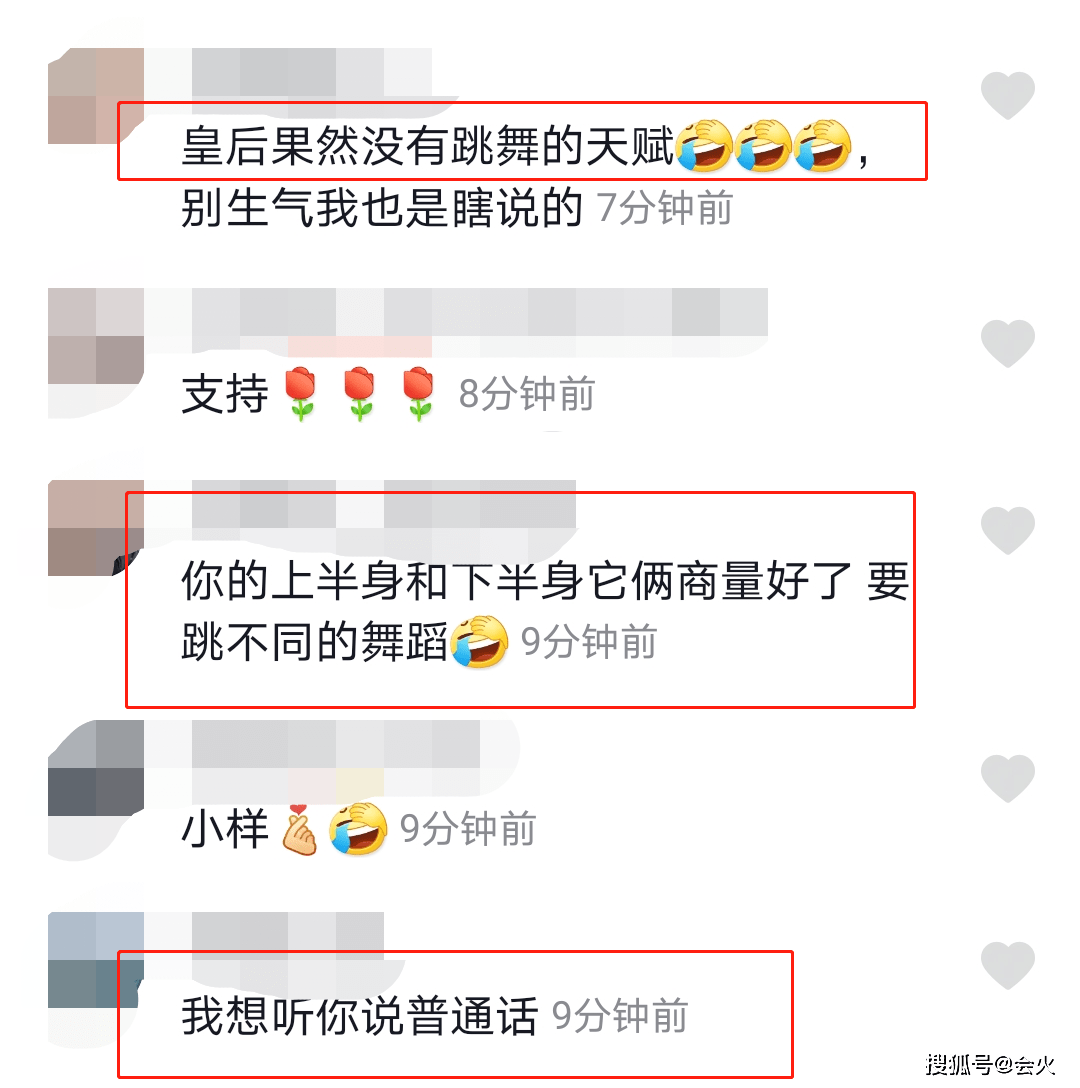Click the 7分钟前 timestamp
The image size is (1080, 1088).
[x=665, y=208]
